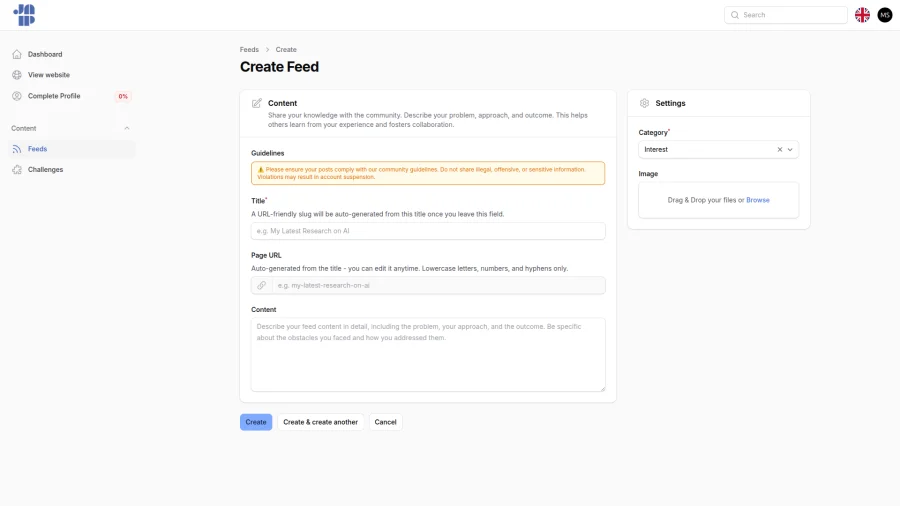
Task: Click the Settings panel heading
Action: tap(670, 103)
